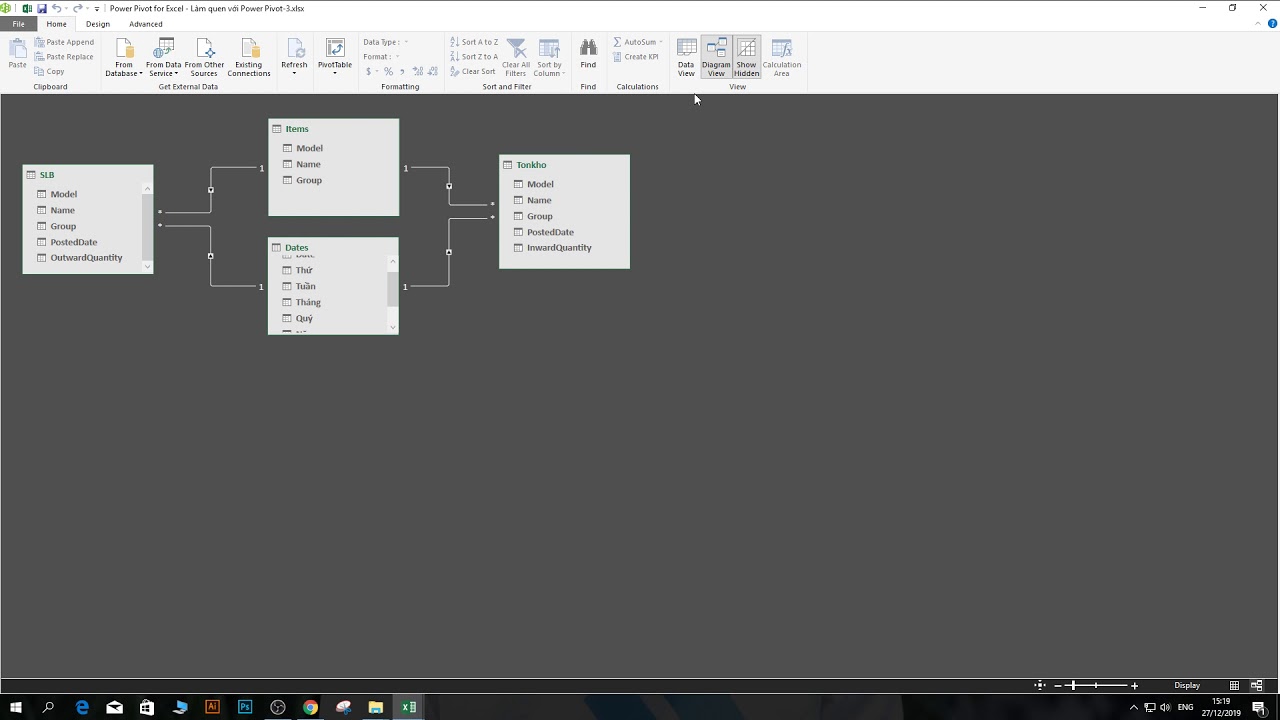This screenshot has width=1280, height=720.
Task: Click Paste Replace in the ribbon
Action: (x=64, y=57)
